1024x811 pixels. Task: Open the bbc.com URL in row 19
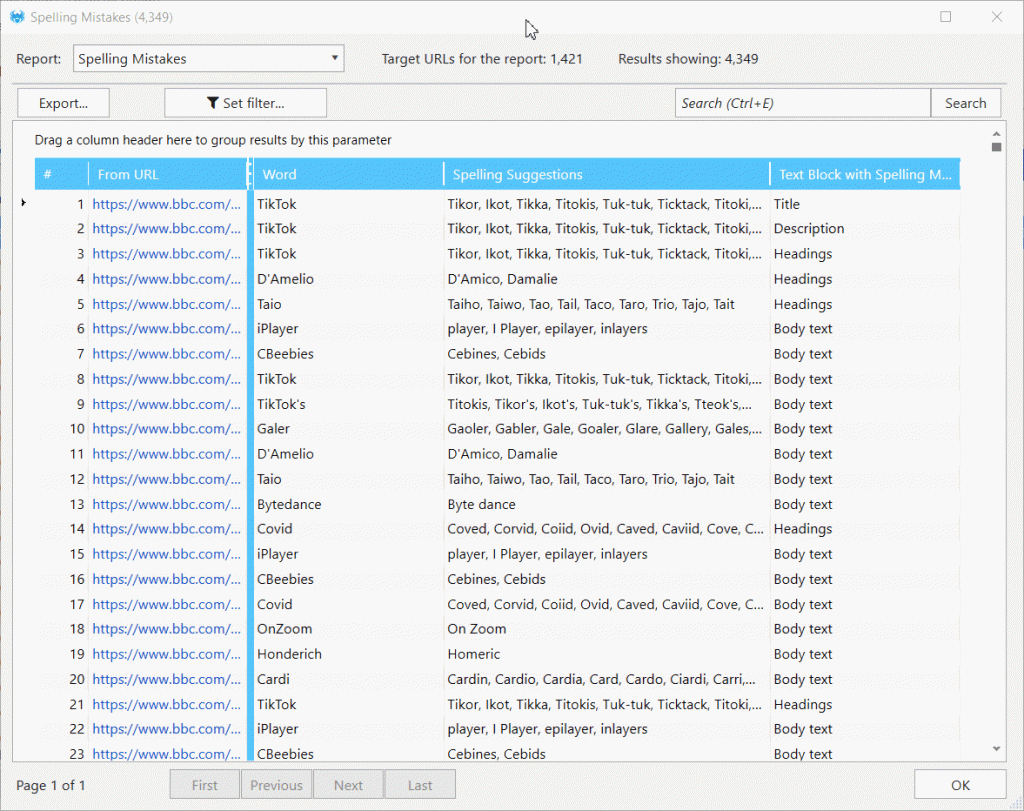pyautogui.click(x=167, y=654)
